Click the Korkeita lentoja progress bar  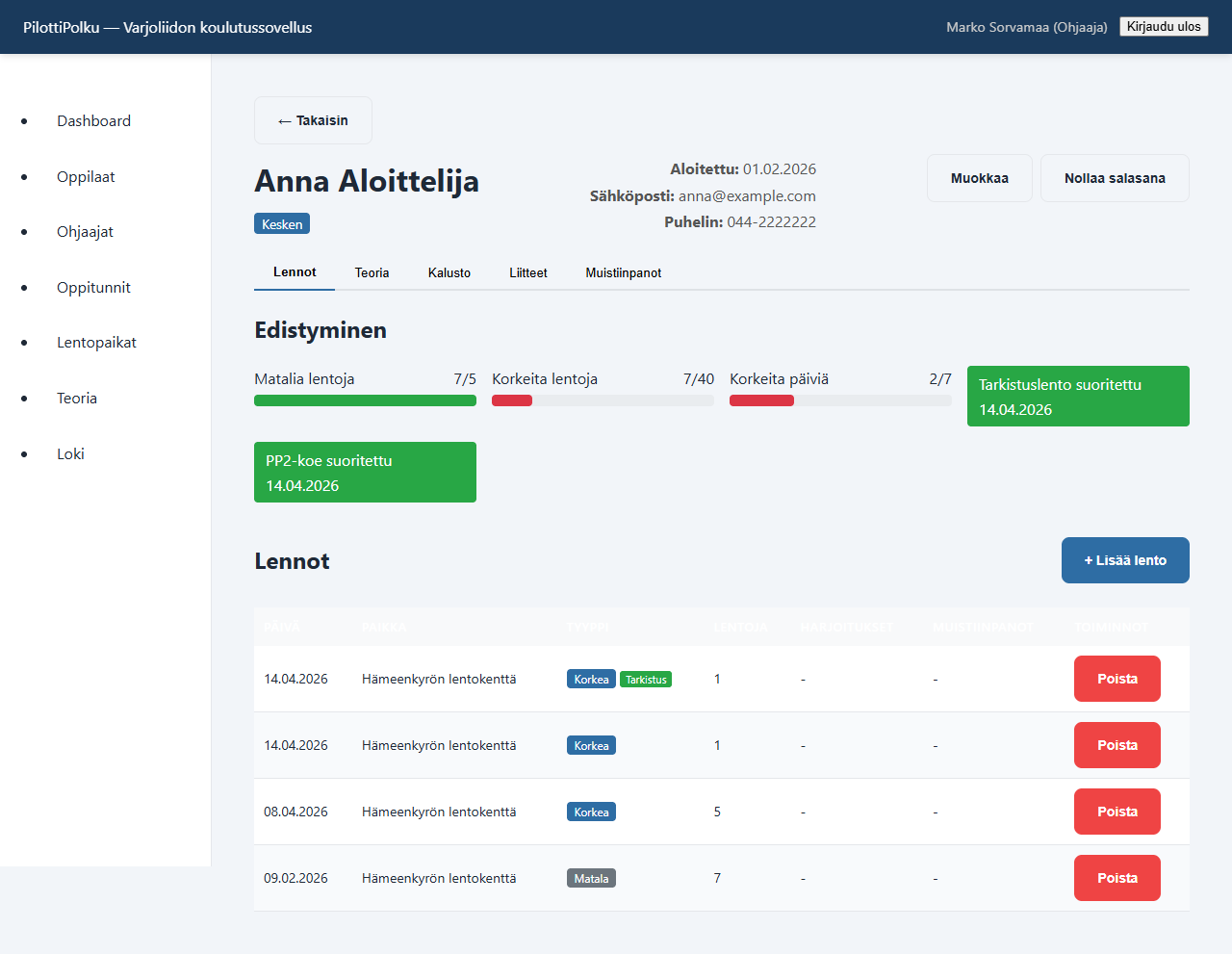(603, 400)
